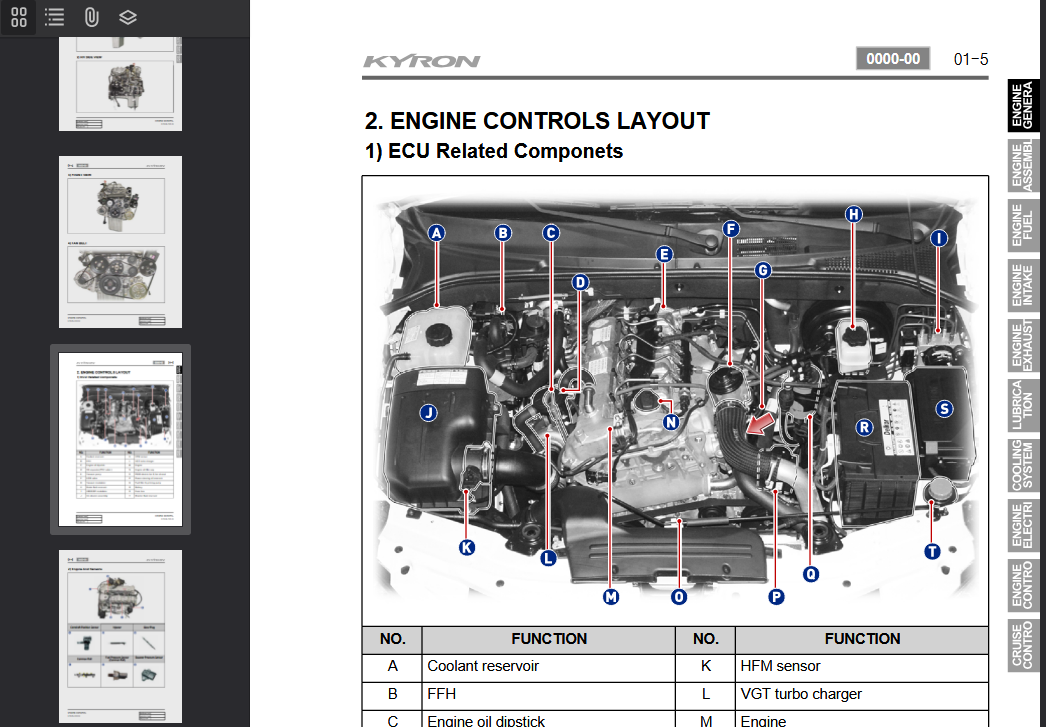Click the 'FFH' table cell
The height and width of the screenshot is (727, 1046).
point(548,694)
